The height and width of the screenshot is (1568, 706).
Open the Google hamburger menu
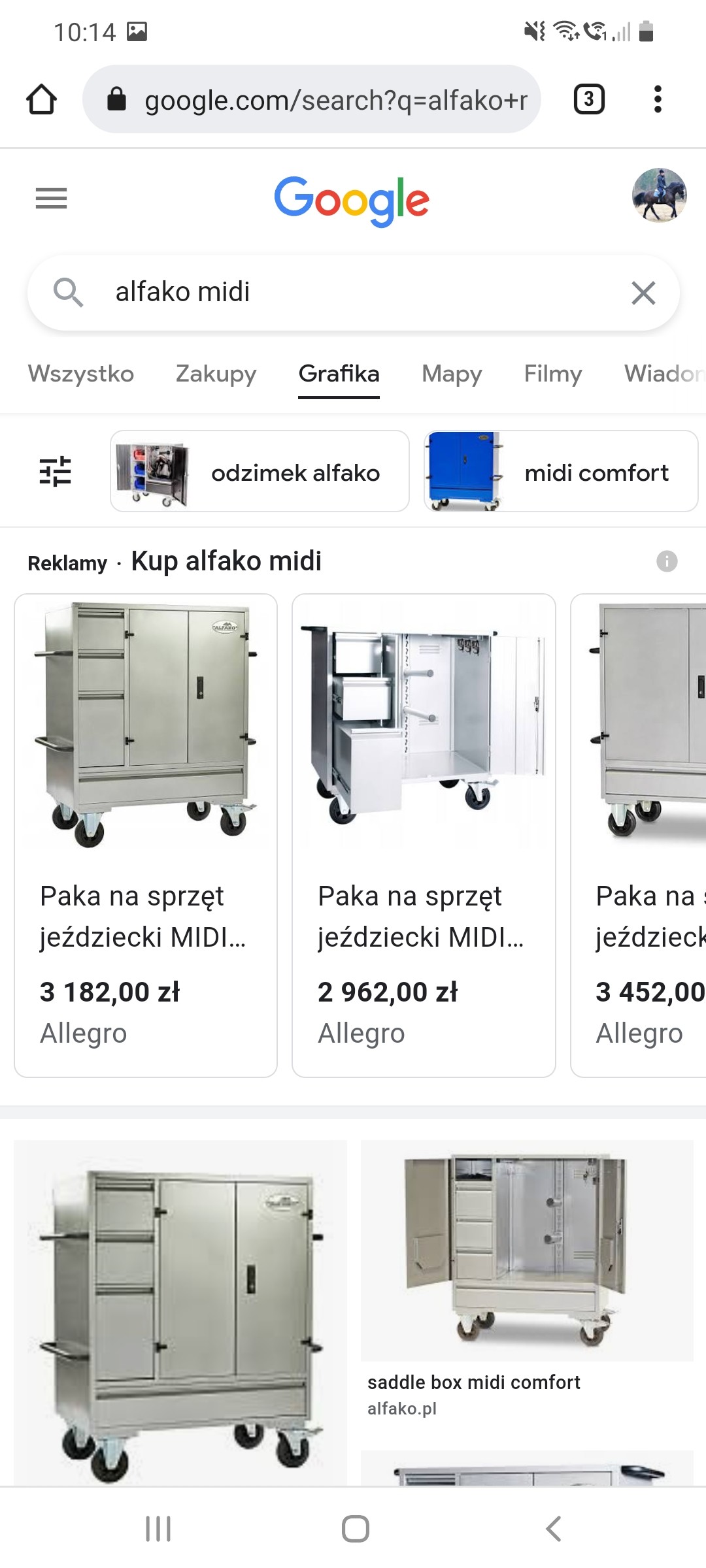pyautogui.click(x=51, y=198)
